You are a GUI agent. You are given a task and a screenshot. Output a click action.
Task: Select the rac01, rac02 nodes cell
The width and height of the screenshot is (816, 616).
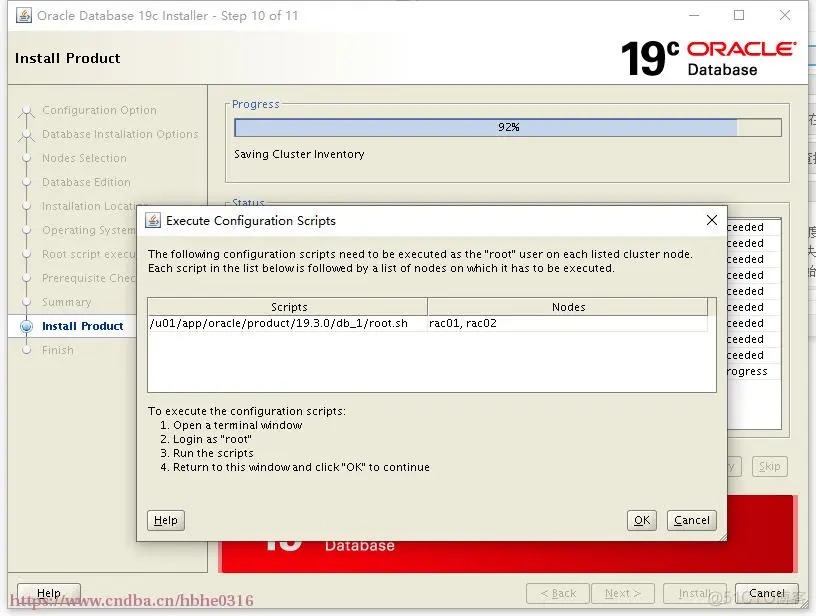[567, 324]
